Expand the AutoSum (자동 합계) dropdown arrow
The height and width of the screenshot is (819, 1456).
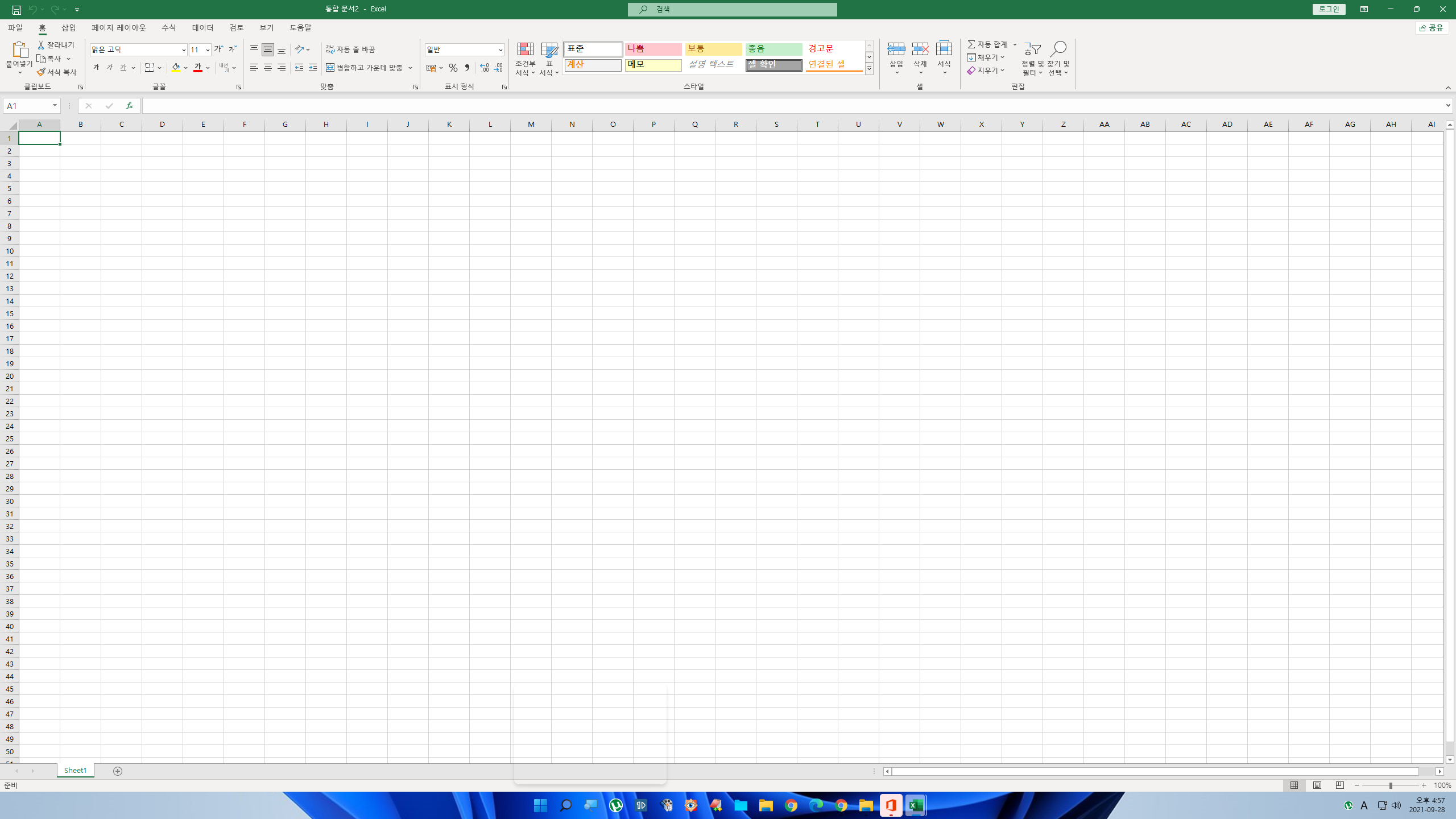click(x=1015, y=44)
